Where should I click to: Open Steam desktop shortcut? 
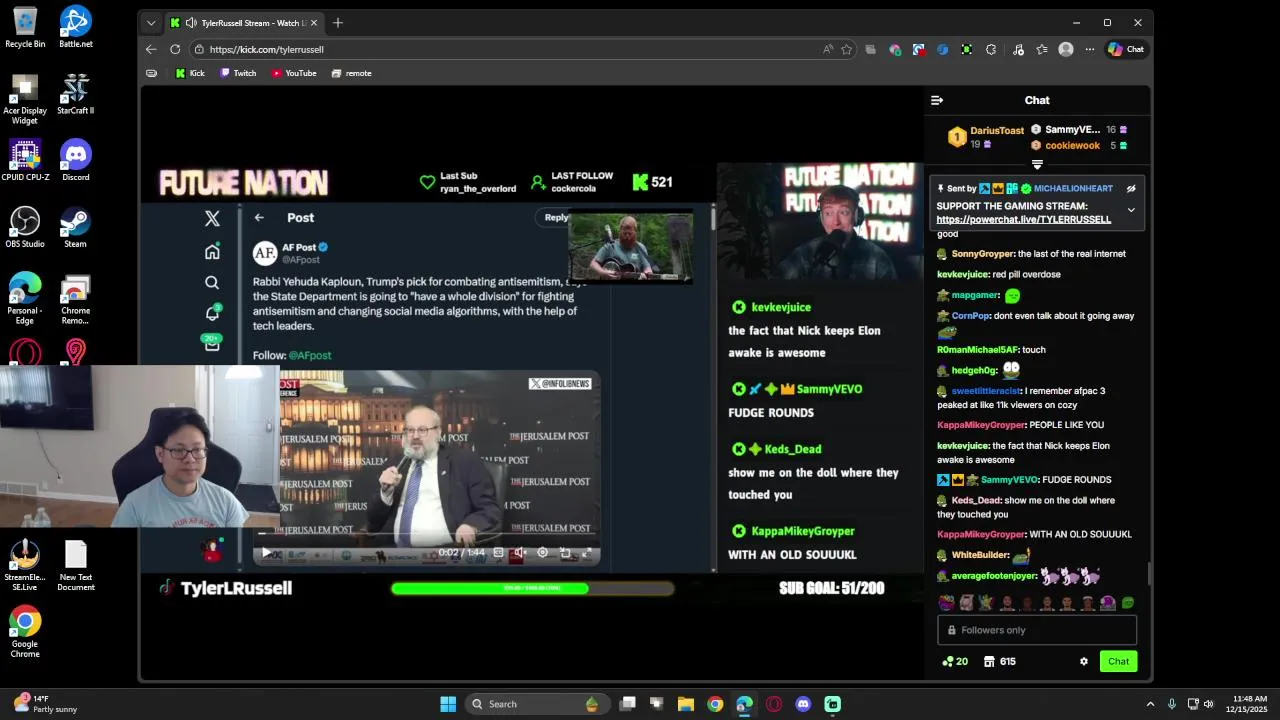coord(75,227)
